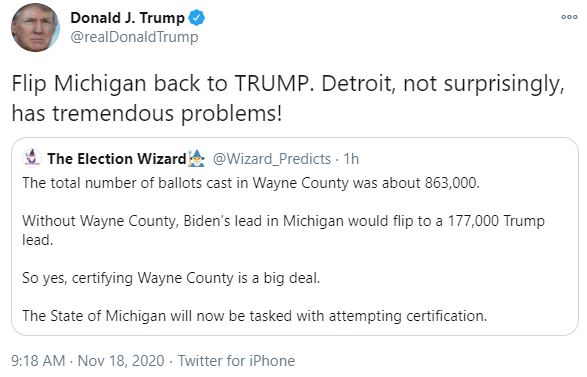This screenshot has height=377, width=587.
Task: Open the tweet's three-dot more options menu
Action: click(x=569, y=17)
